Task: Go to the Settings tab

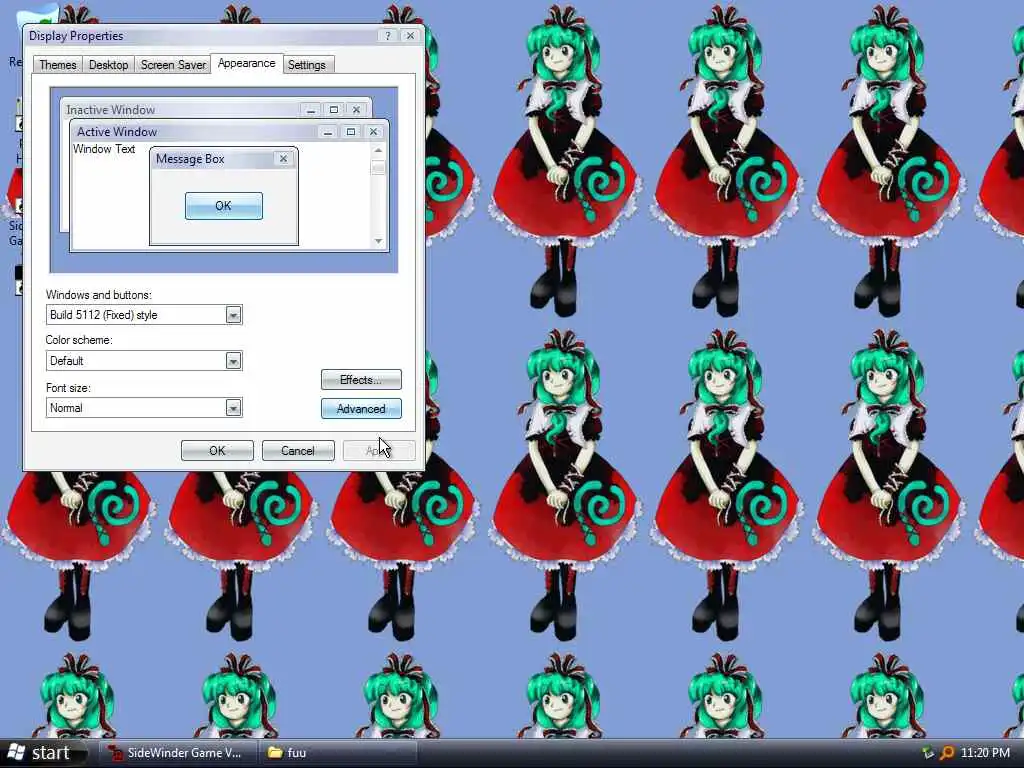Action: pos(306,65)
